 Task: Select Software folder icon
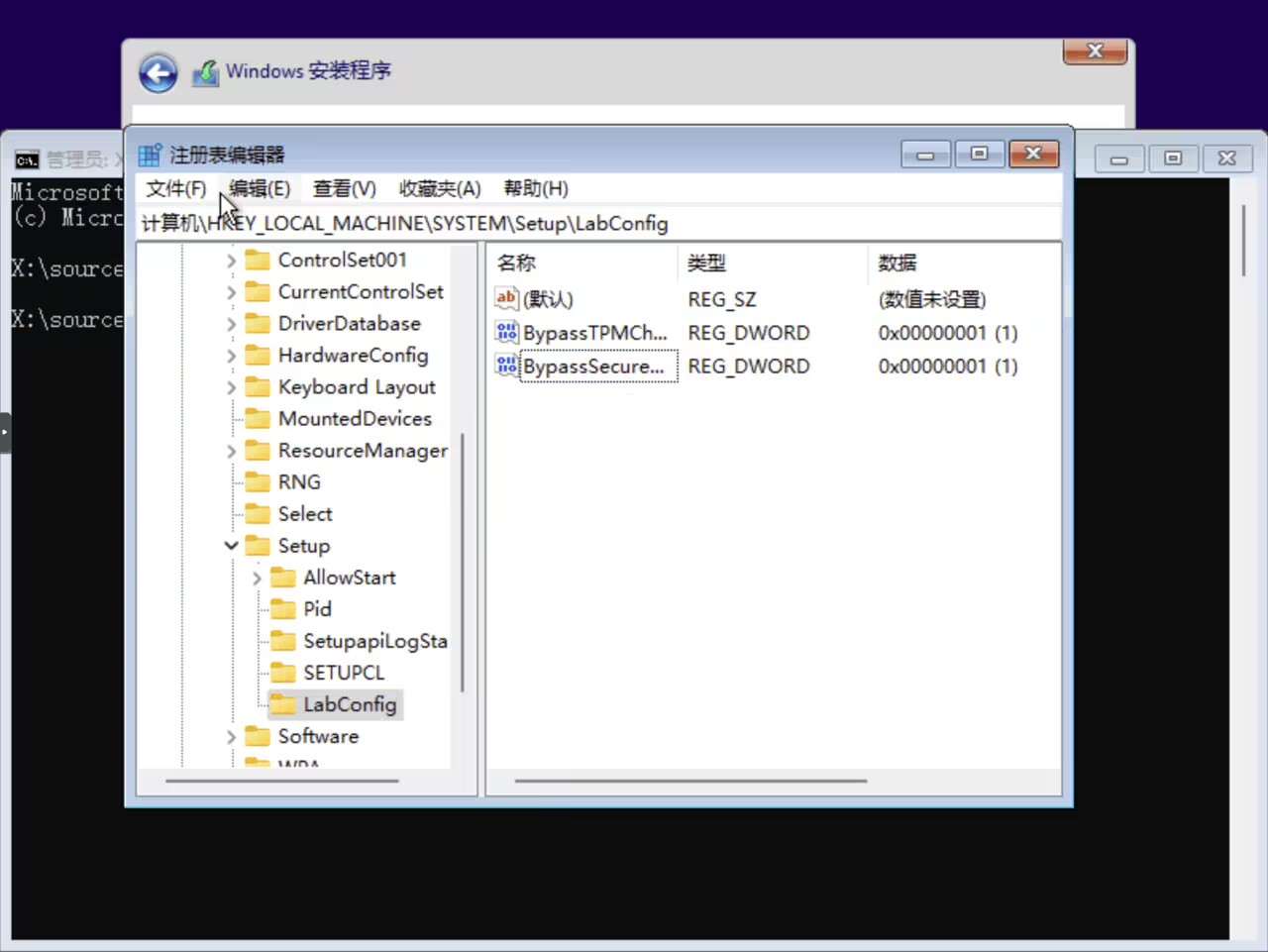click(258, 735)
